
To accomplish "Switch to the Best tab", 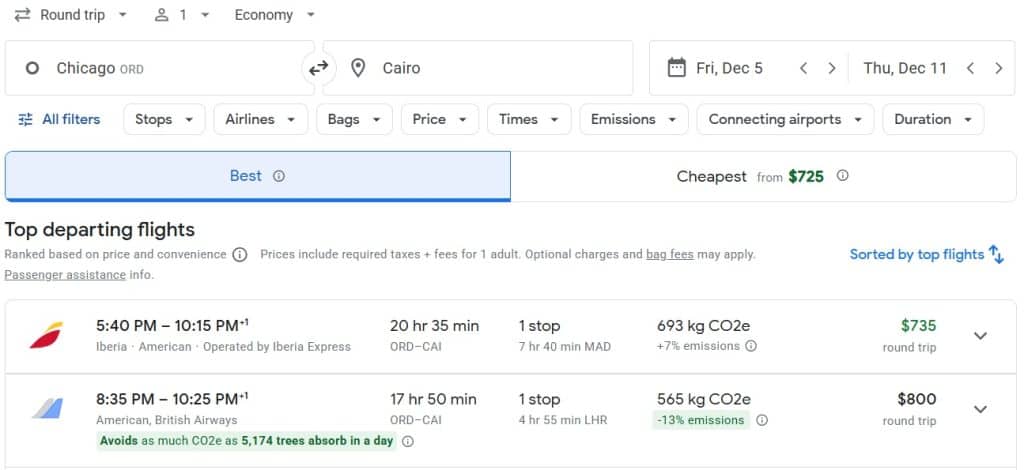I will 257,176.
